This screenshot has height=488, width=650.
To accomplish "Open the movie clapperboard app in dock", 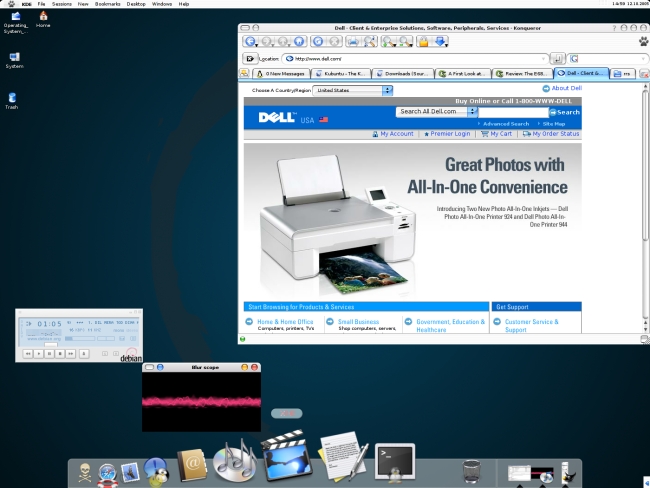I will click(x=286, y=456).
